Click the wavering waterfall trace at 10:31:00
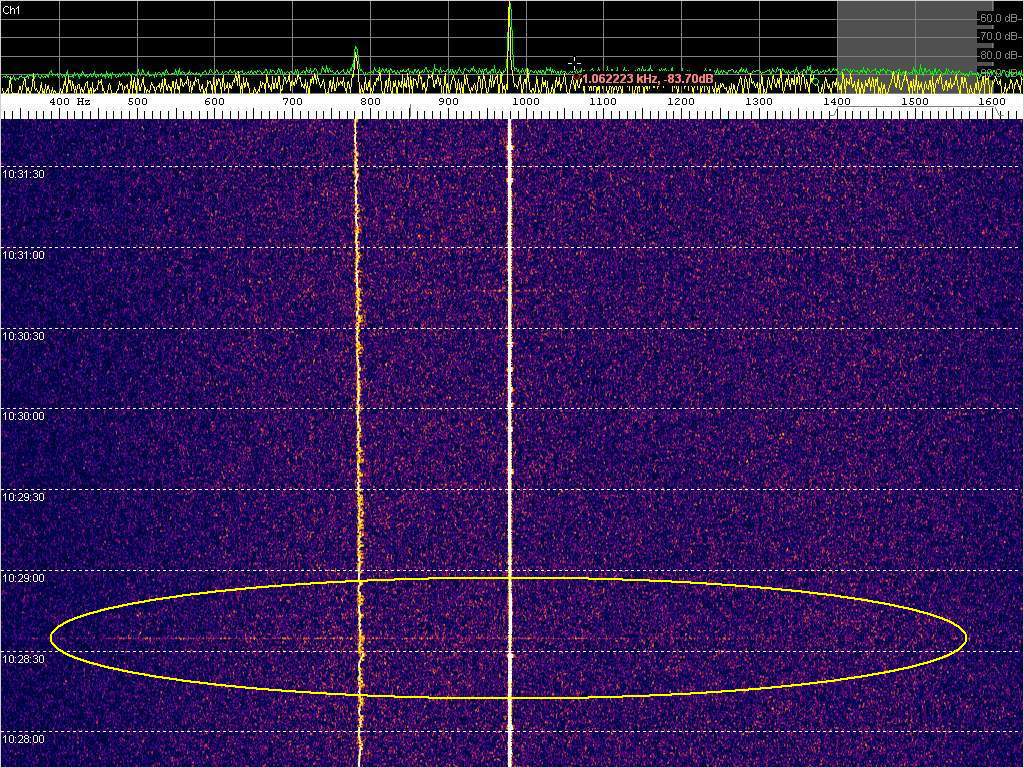The height and width of the screenshot is (768, 1024). 356,248
